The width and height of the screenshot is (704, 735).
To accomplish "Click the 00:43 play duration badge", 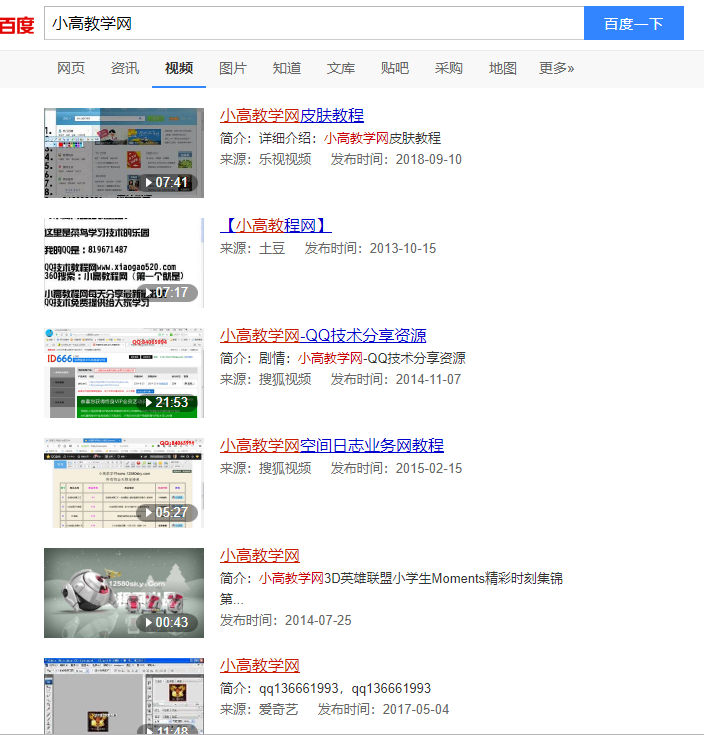I will point(167,622).
